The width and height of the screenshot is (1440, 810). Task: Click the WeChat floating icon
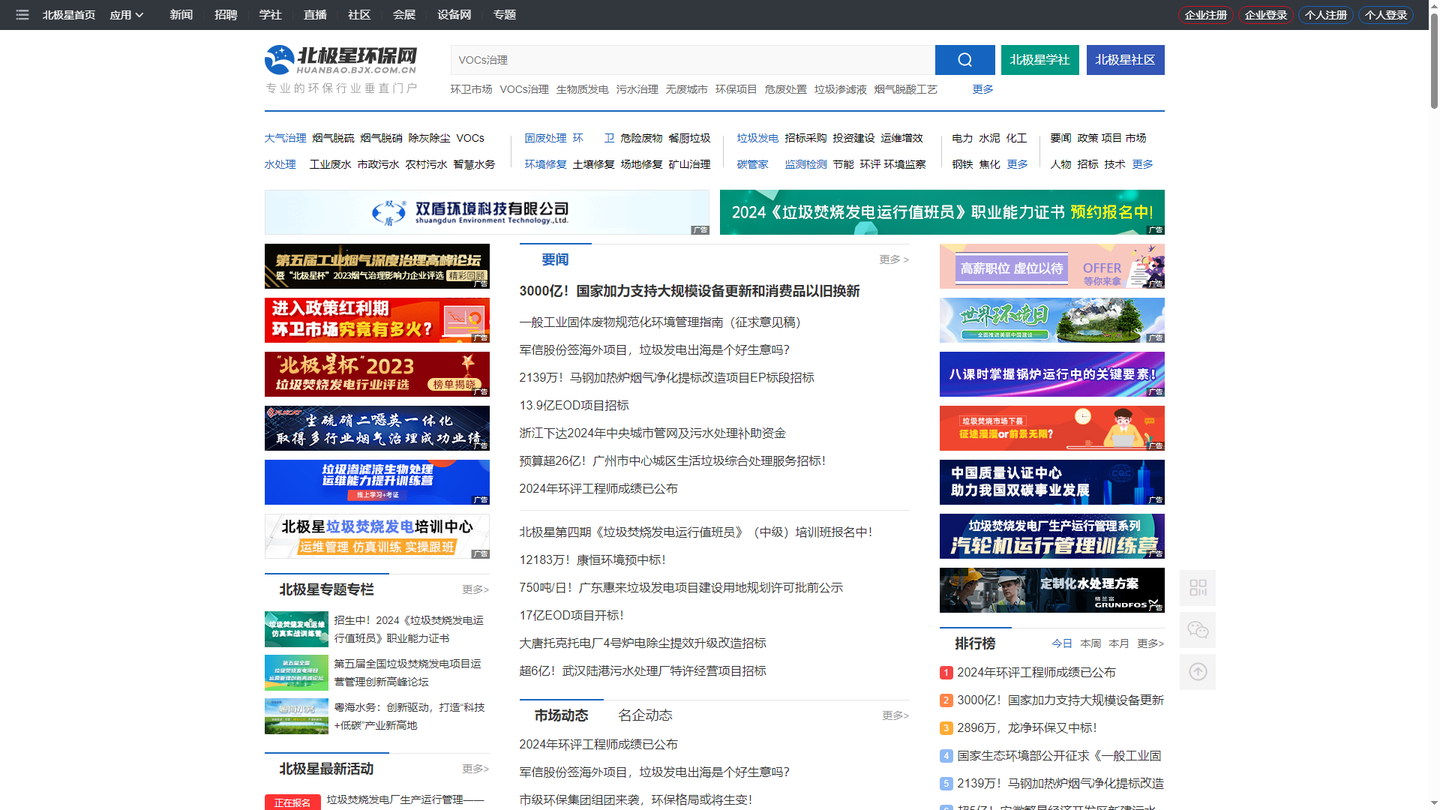[x=1198, y=630]
